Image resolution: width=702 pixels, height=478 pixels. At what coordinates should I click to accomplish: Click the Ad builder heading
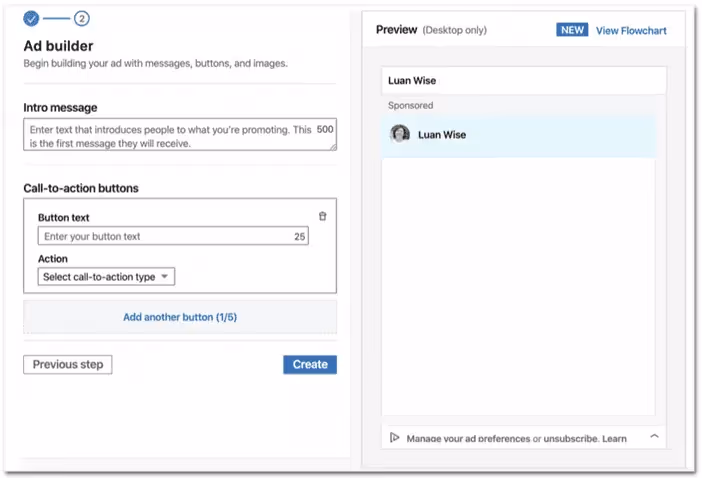pyautogui.click(x=59, y=46)
